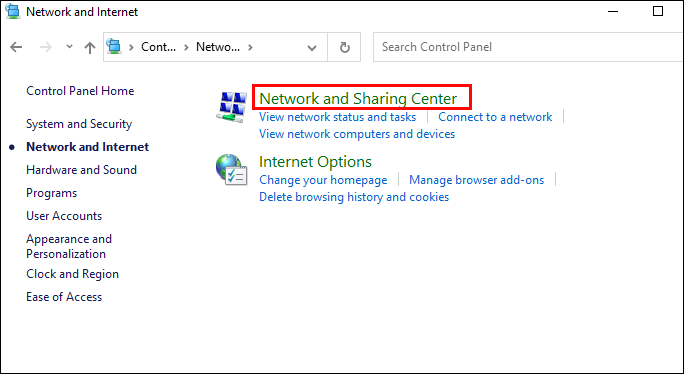
Task: Refresh the Control Panel view
Action: 345,47
